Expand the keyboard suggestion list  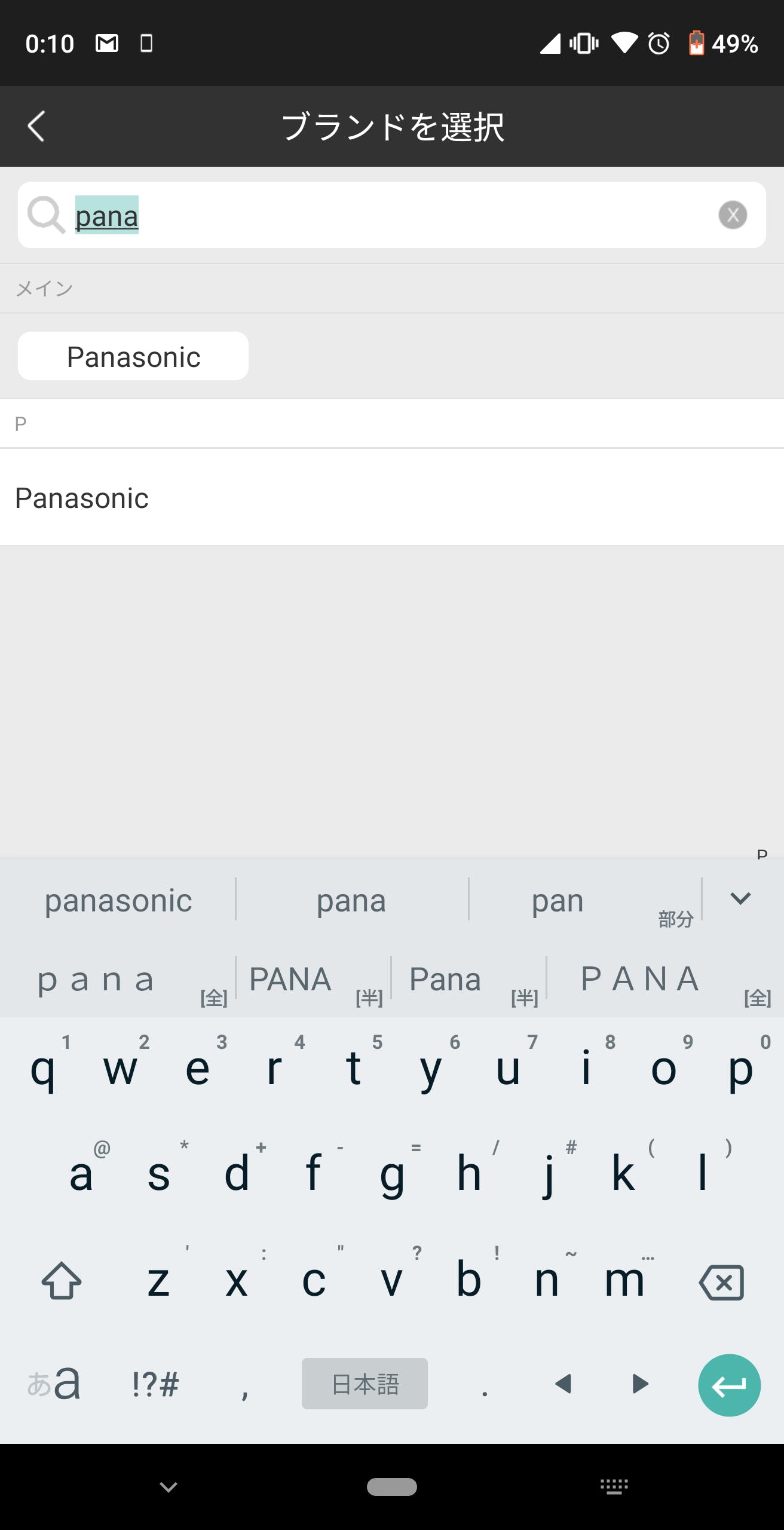[x=740, y=898]
